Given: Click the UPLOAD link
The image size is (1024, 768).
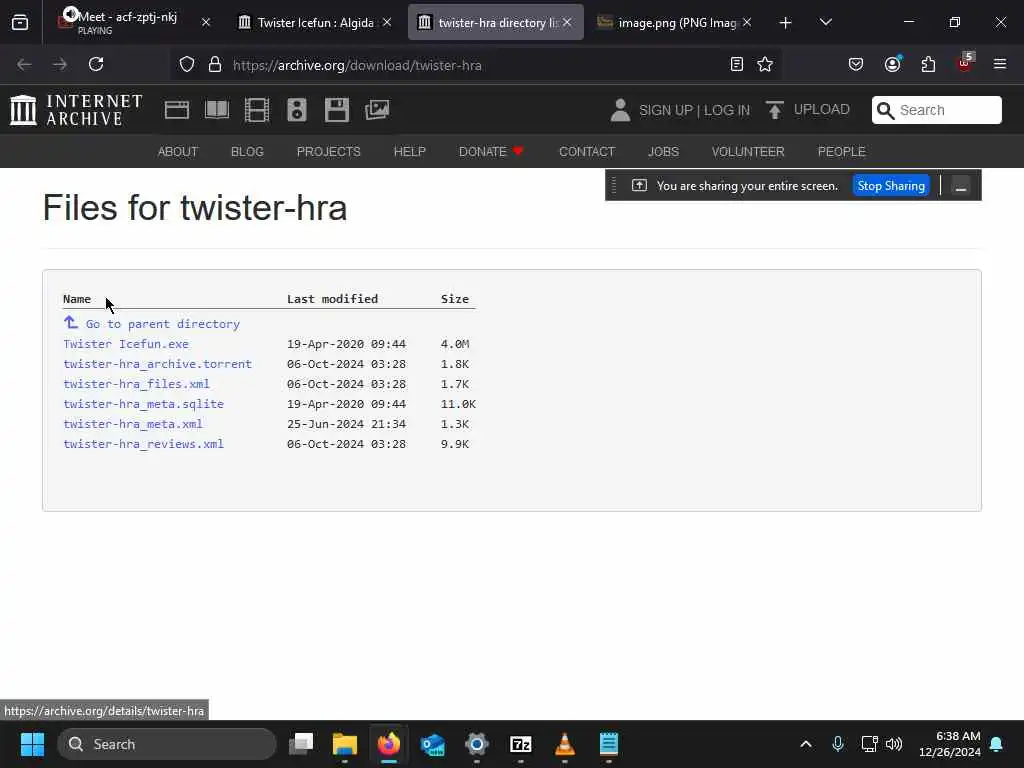Looking at the screenshot, I should (x=822, y=109).
